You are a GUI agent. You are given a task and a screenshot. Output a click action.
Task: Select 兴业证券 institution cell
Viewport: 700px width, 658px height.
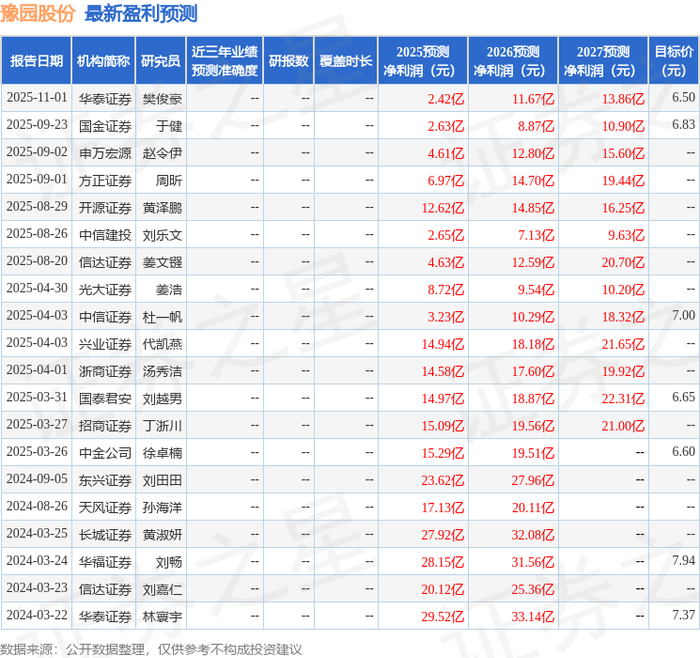click(x=105, y=344)
